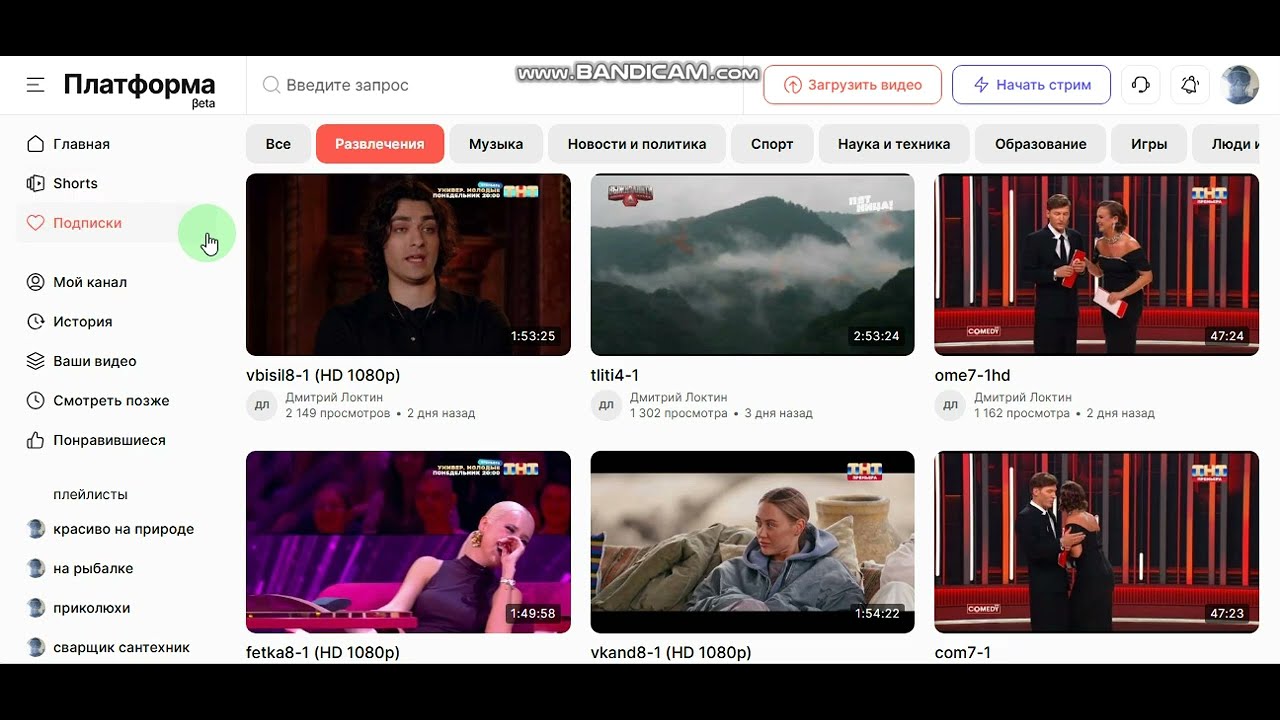Click the Мой канал person icon

[x=36, y=282]
